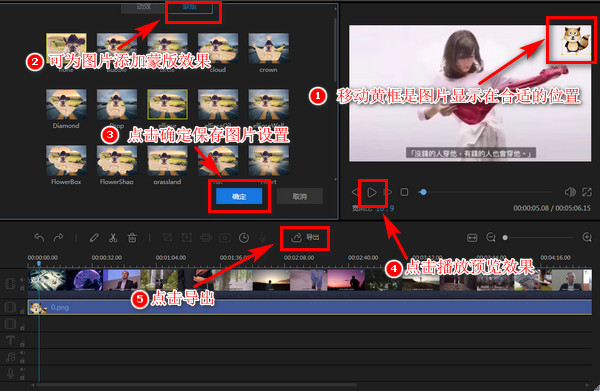Click the zoom-in magnifier on timeline
The image size is (600, 391).
[587, 238]
